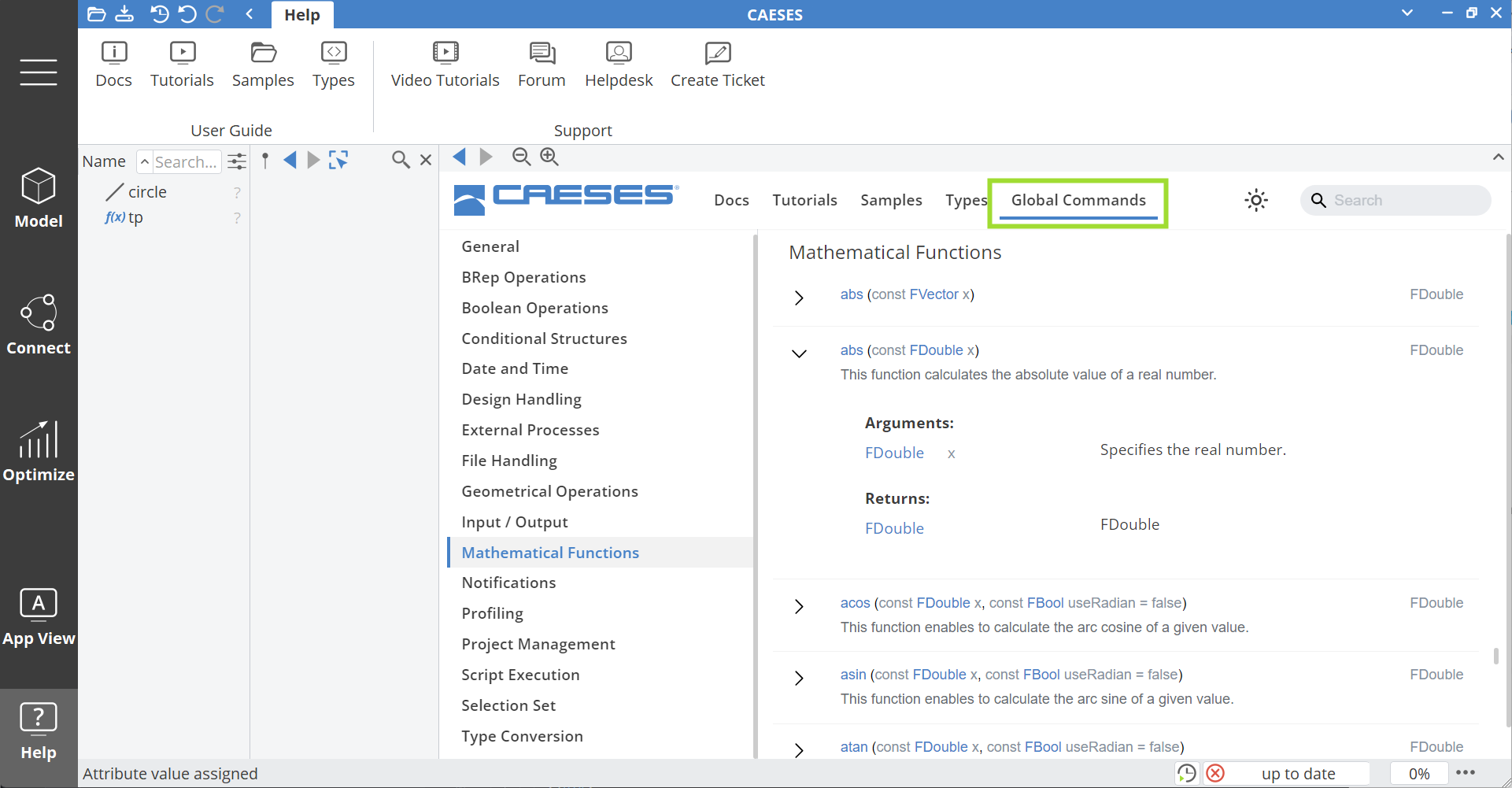Click the magnifier icon in object tree panel
This screenshot has width=1512, height=788.
401,161
